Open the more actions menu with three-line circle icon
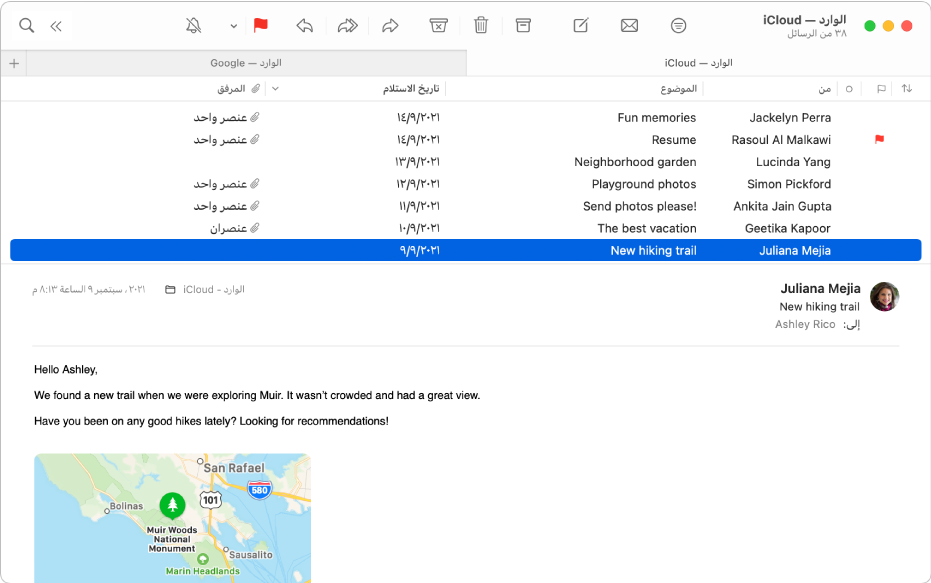This screenshot has height=583, width=931. pos(678,25)
